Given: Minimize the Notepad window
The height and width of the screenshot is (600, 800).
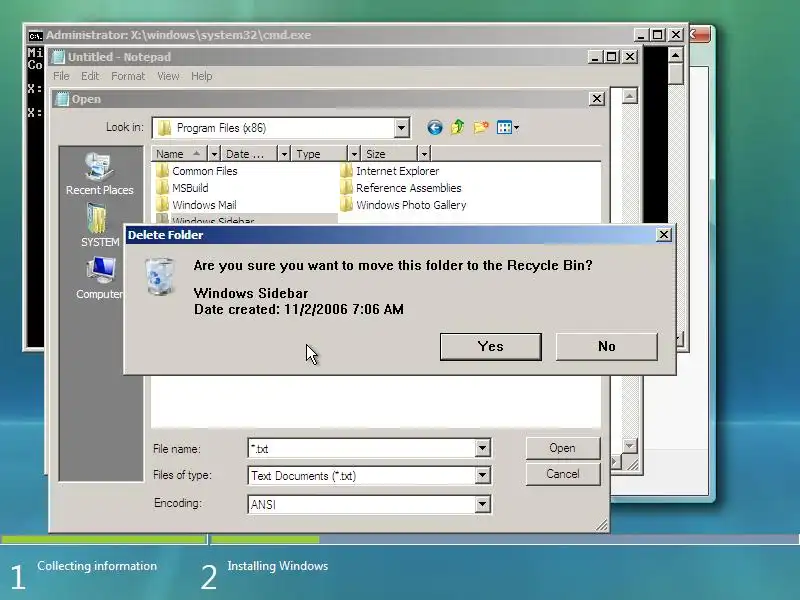Looking at the screenshot, I should (594, 57).
